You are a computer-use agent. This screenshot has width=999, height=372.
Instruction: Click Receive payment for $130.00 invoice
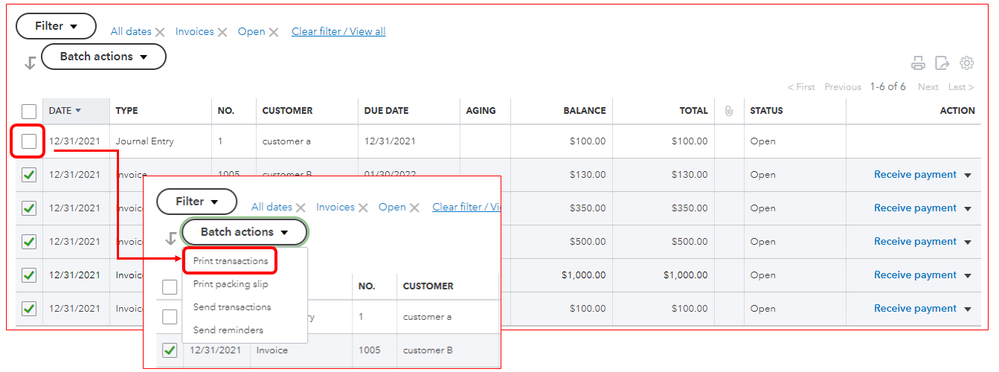click(x=915, y=175)
